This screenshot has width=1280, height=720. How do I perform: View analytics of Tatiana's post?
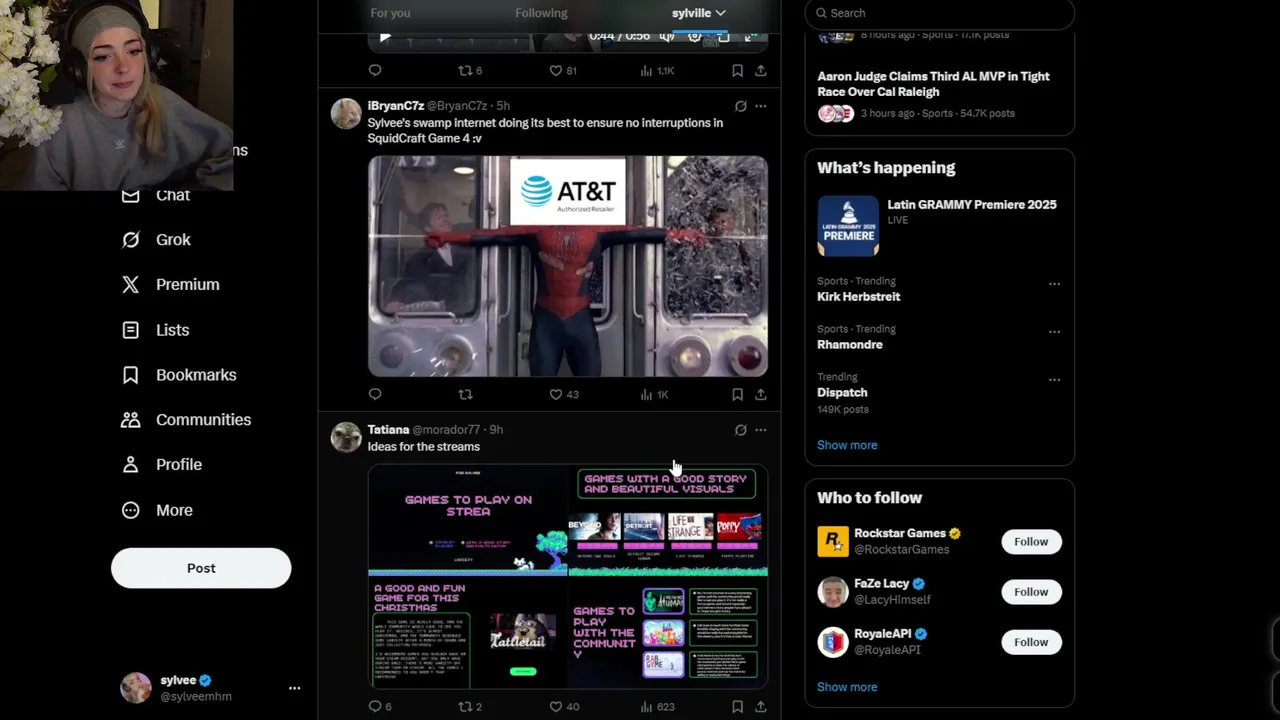pos(657,706)
